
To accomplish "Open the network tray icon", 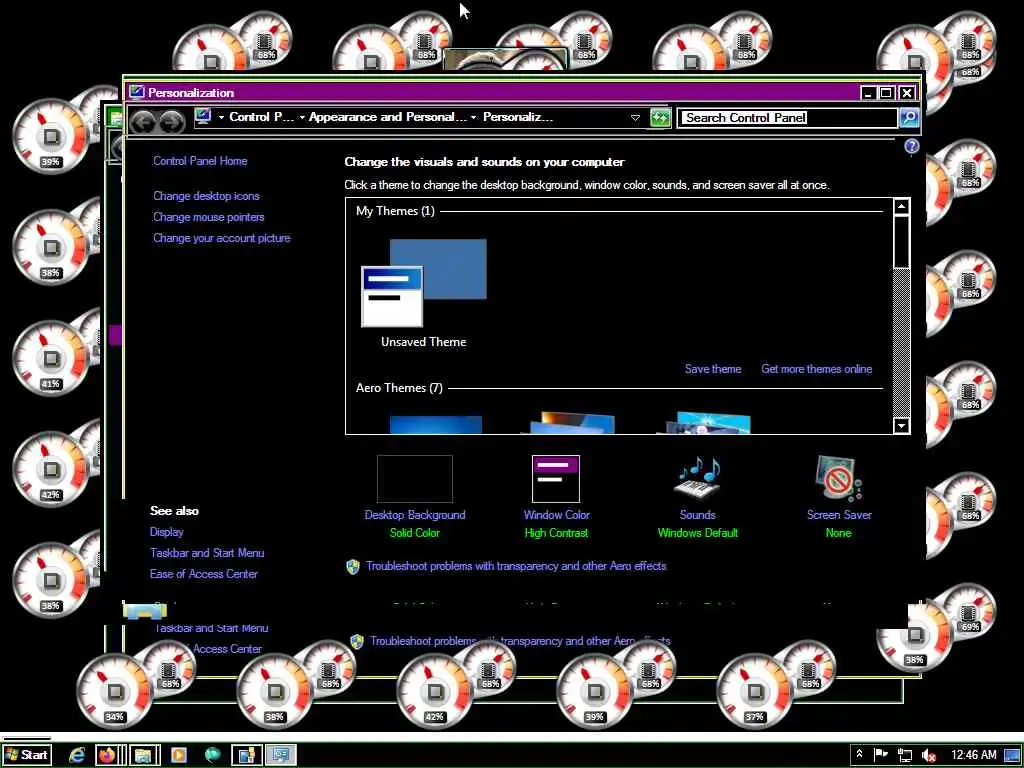I will (x=904, y=755).
